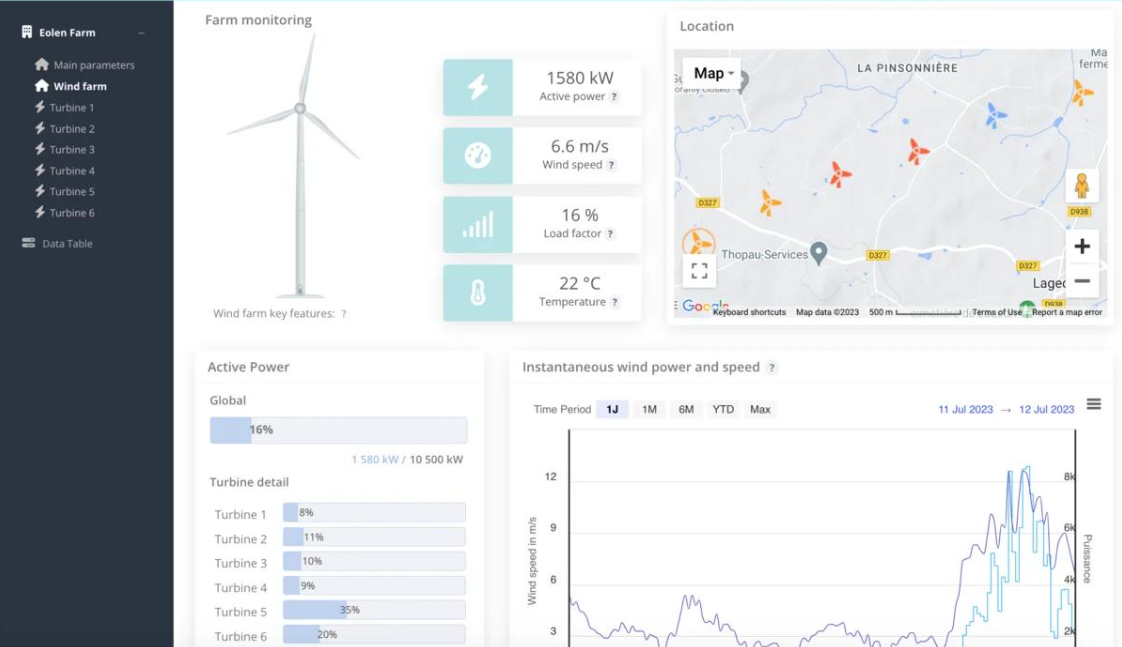Image resolution: width=1122 pixels, height=647 pixels.
Task: Open the chart hamburger menu icon
Action: pyautogui.click(x=1093, y=404)
